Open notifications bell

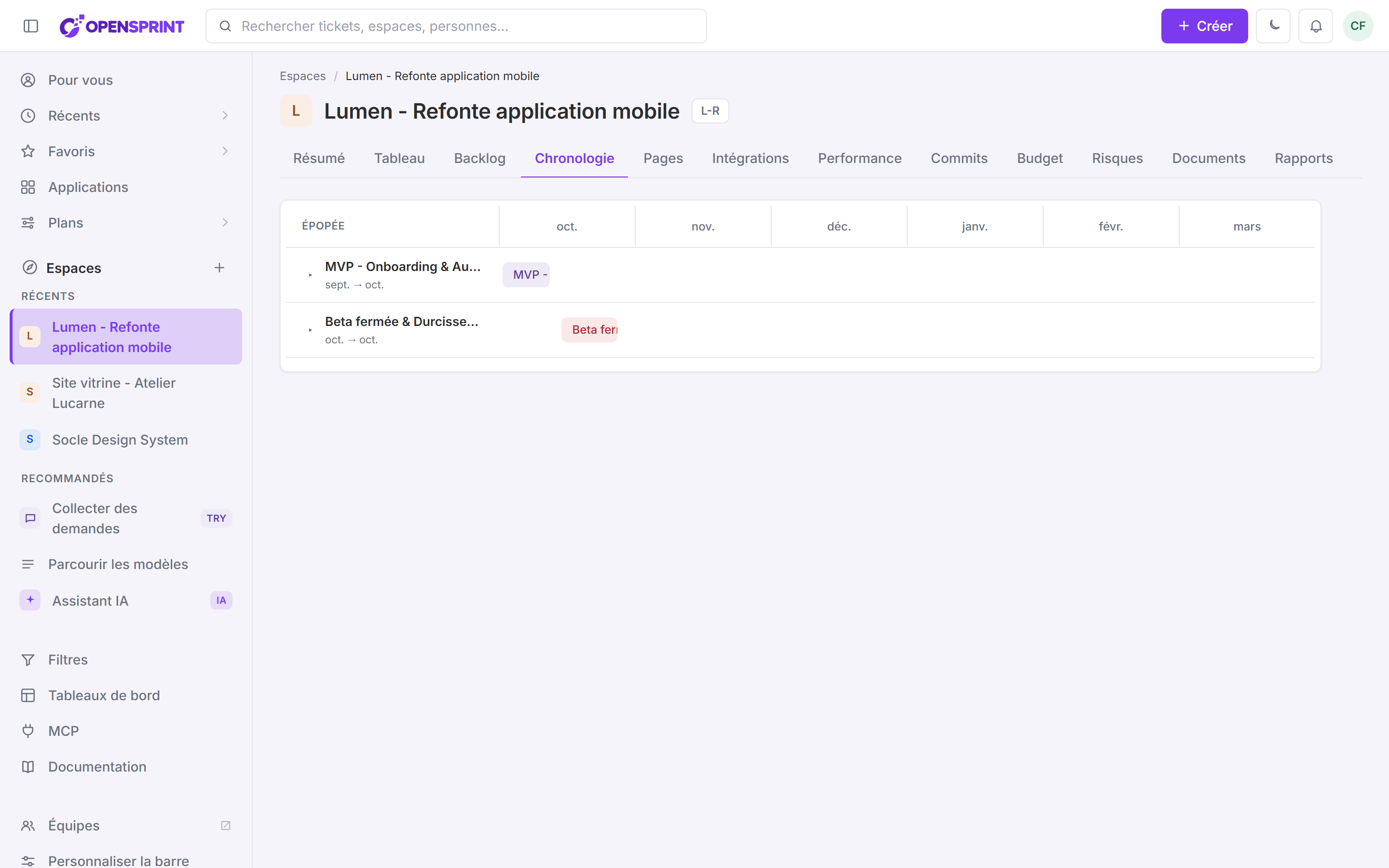1316,26
